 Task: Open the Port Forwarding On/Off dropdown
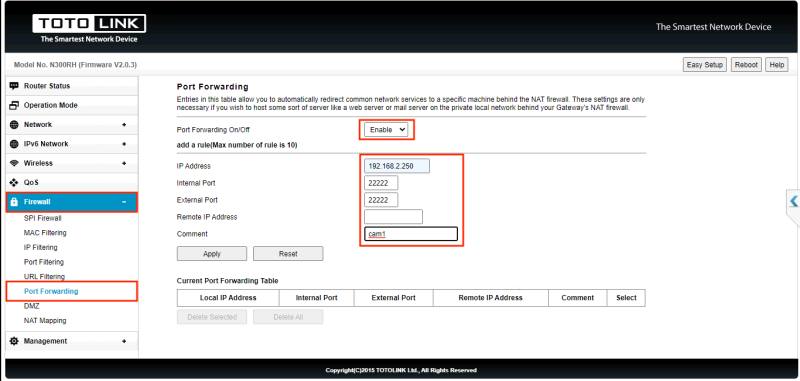tap(386, 130)
